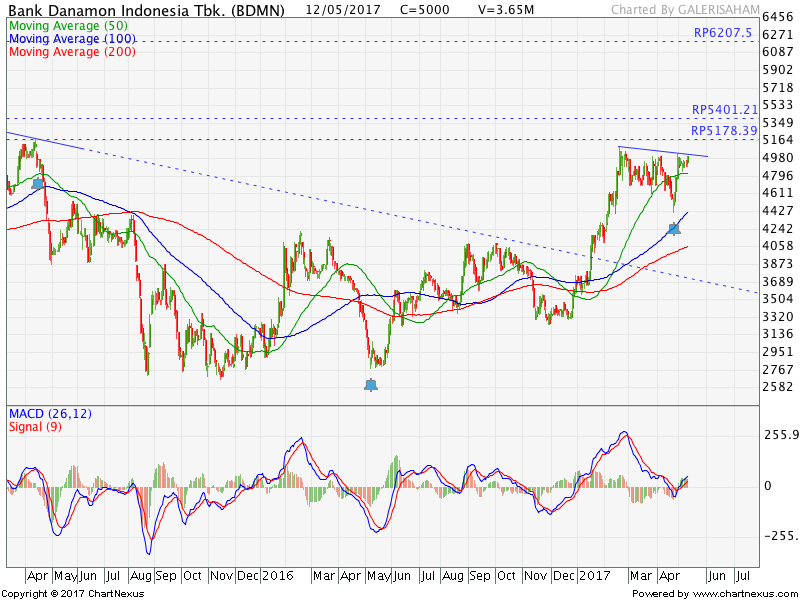Click the bell marker at the chart's far left
Screen dimensions: 800x600
(x=38, y=183)
